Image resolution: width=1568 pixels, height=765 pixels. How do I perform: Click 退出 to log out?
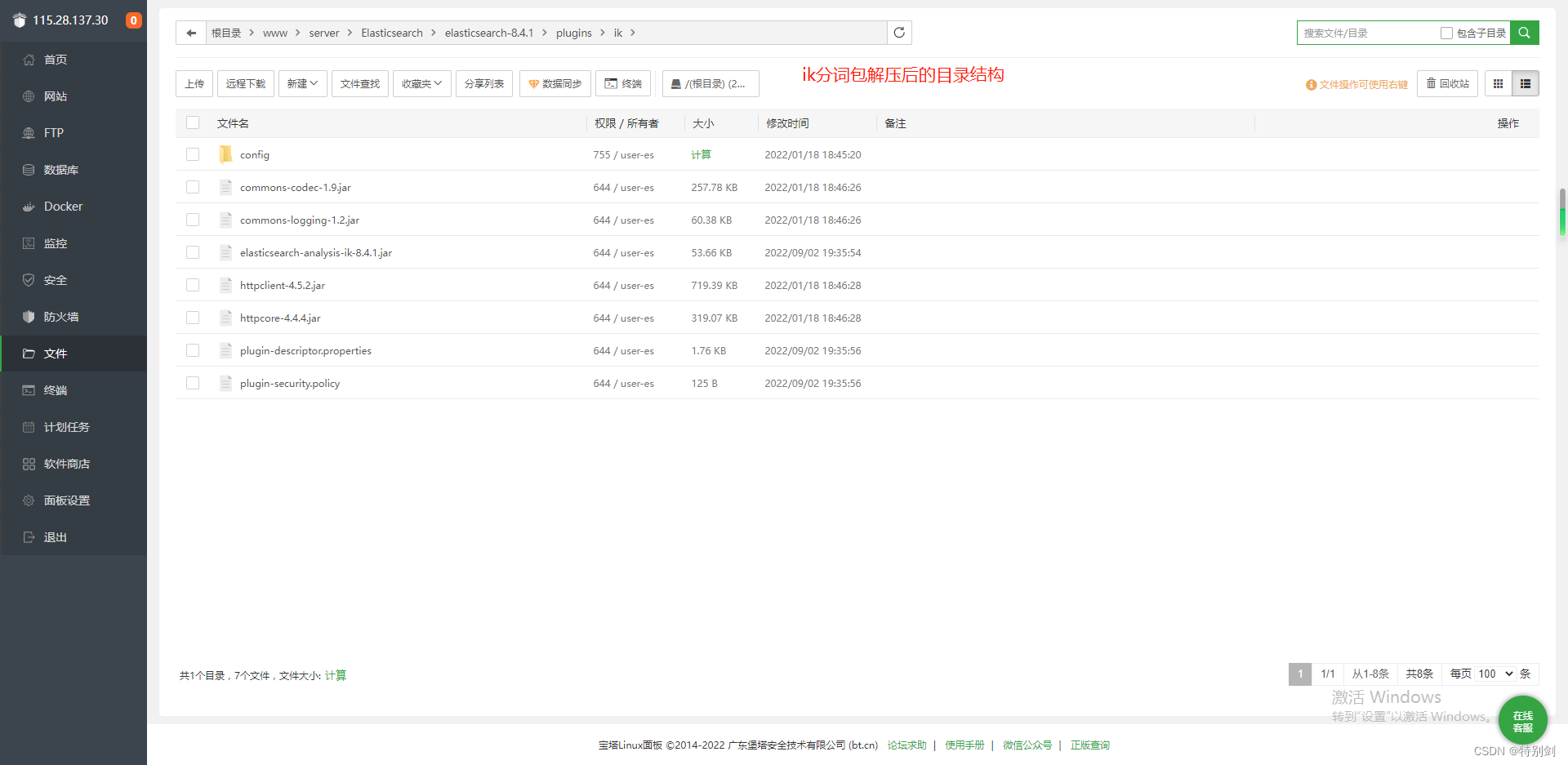(73, 537)
